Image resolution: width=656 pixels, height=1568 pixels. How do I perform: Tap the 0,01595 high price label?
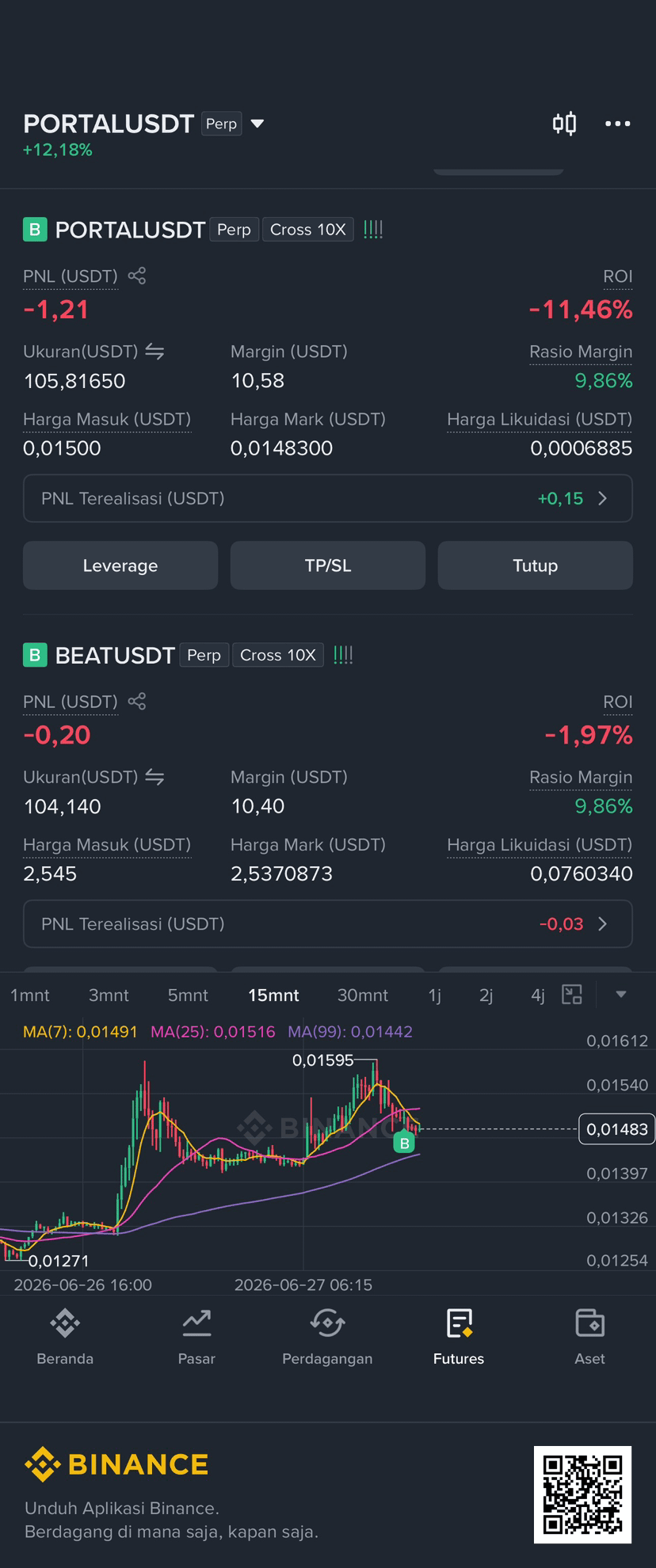pyautogui.click(x=322, y=1060)
